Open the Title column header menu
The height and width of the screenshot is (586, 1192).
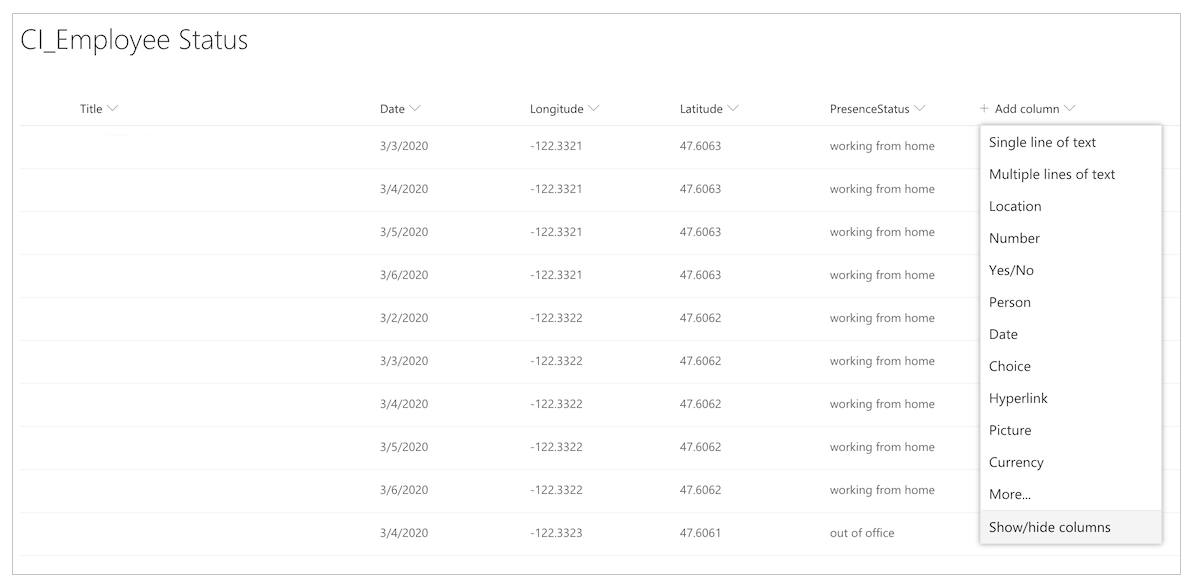[112, 108]
